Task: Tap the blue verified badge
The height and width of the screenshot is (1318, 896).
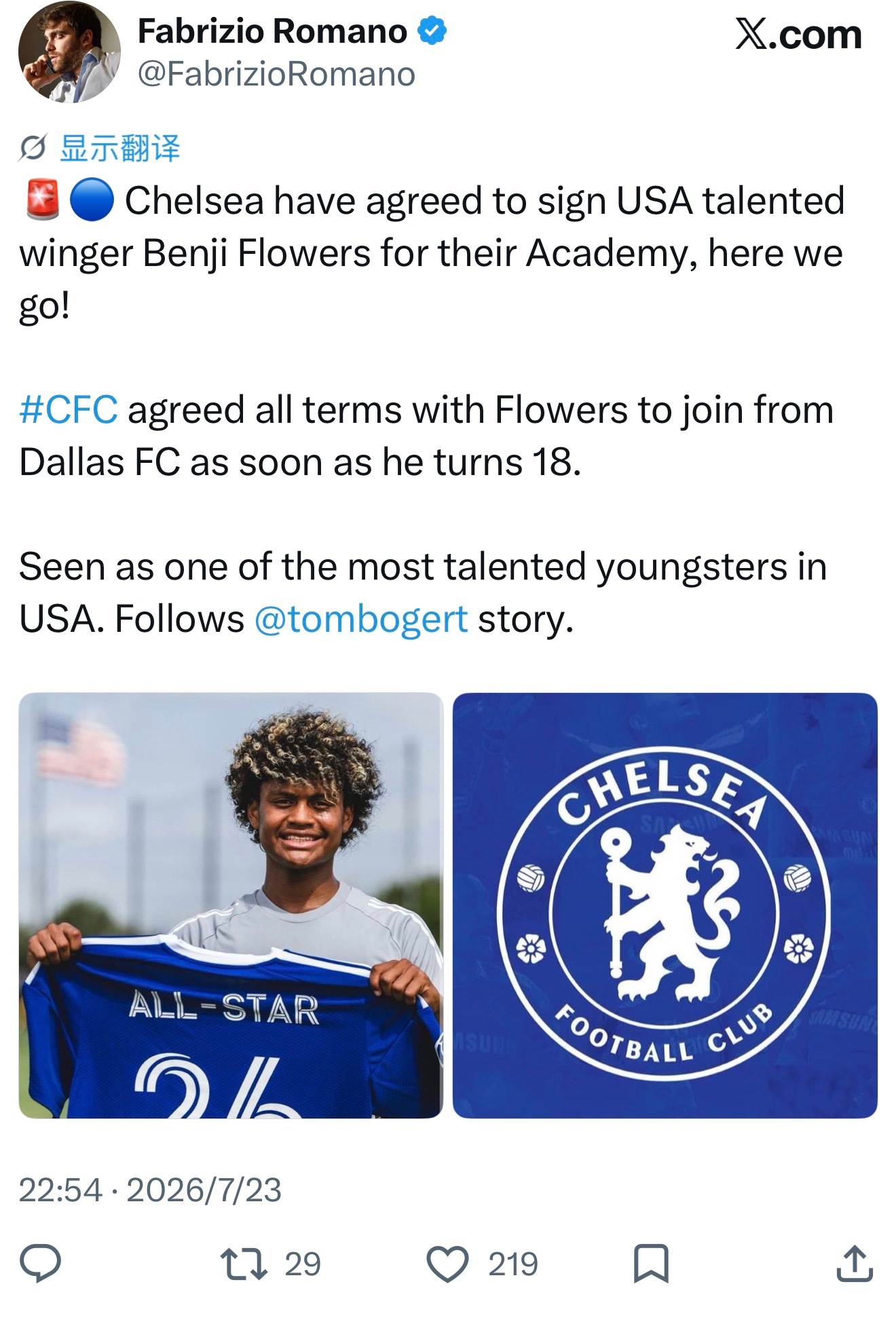Action: click(x=432, y=31)
